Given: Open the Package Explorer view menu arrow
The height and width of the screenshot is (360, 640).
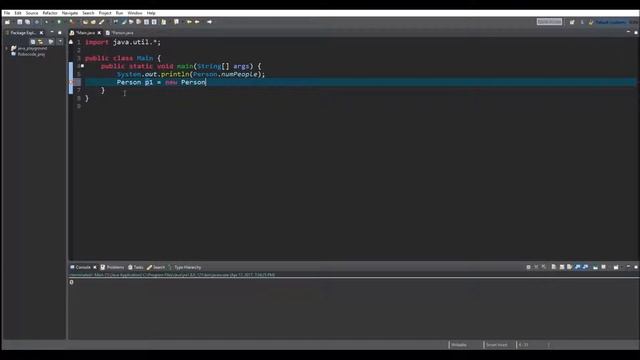Looking at the screenshot, I should pos(60,42).
